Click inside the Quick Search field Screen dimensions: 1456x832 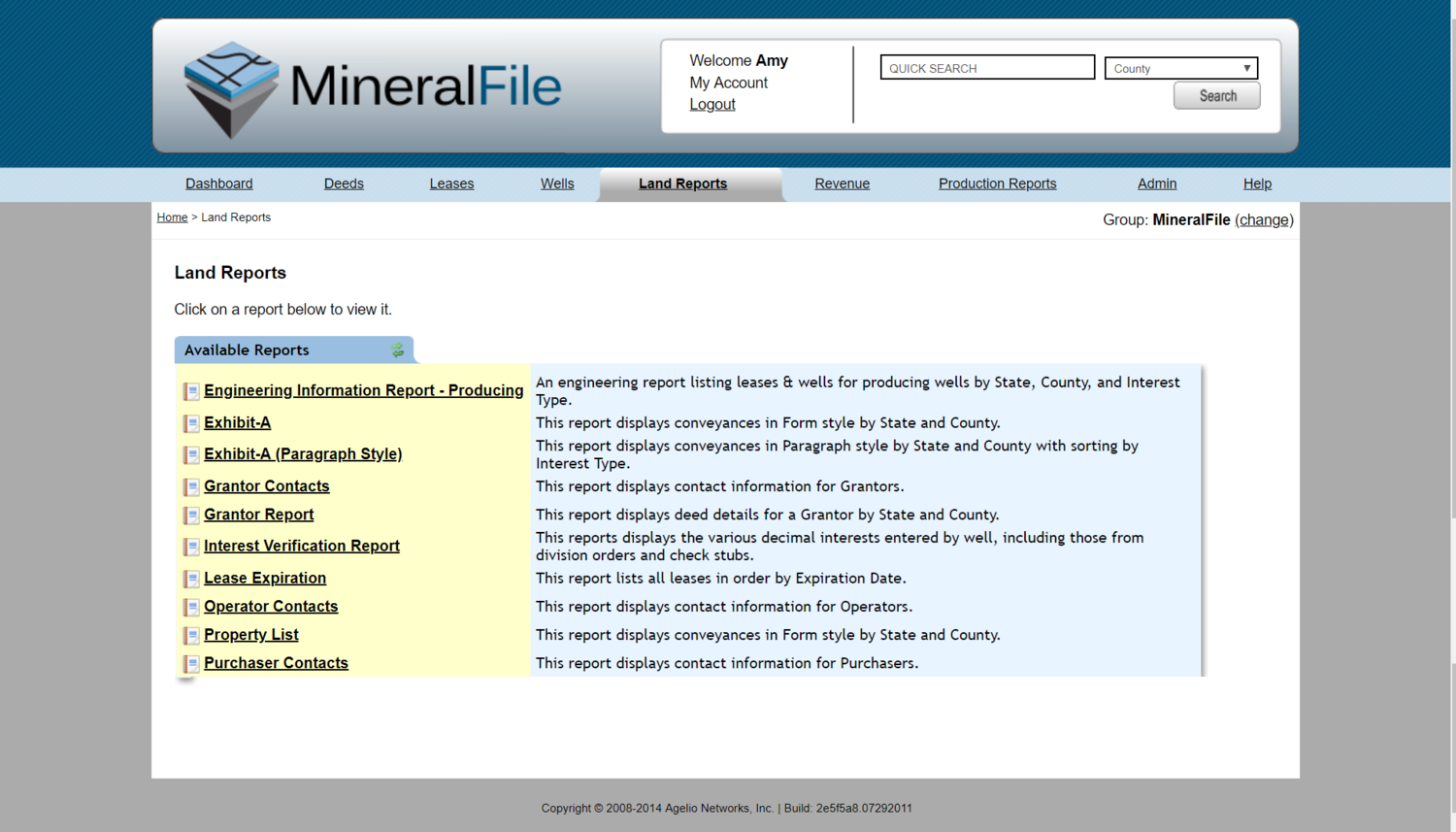[x=986, y=67]
